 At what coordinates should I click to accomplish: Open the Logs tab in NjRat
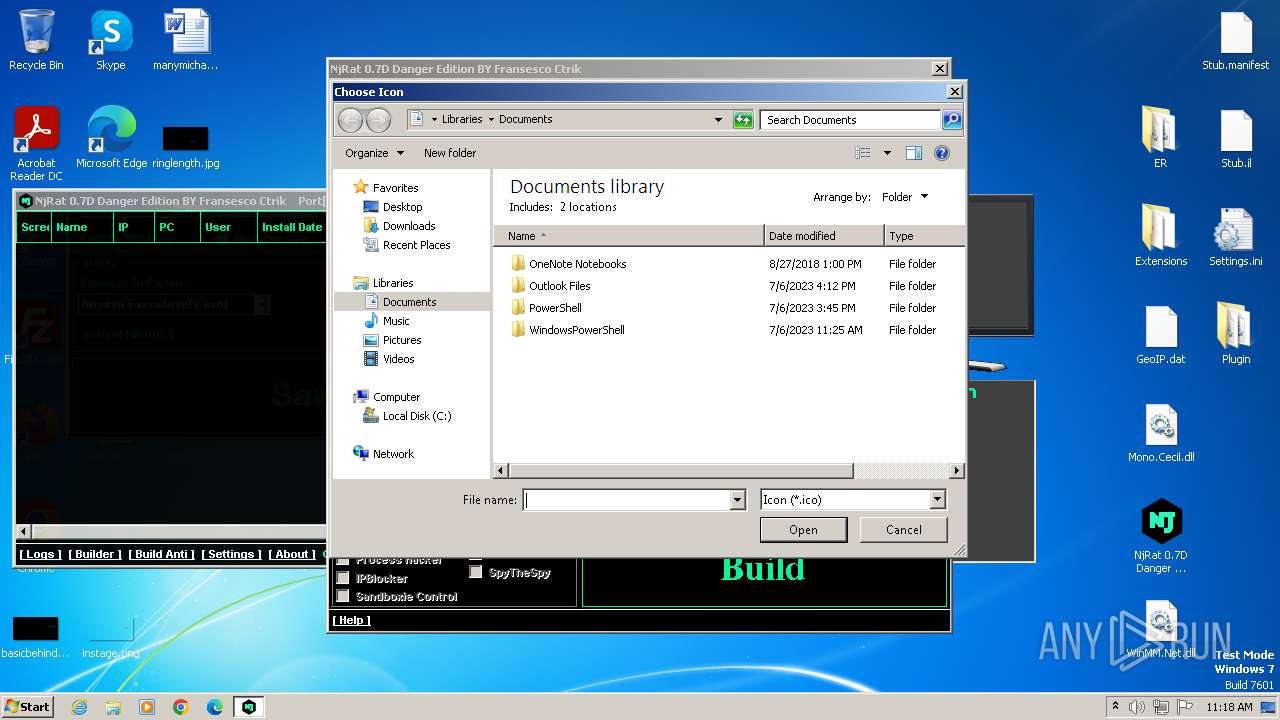40,554
